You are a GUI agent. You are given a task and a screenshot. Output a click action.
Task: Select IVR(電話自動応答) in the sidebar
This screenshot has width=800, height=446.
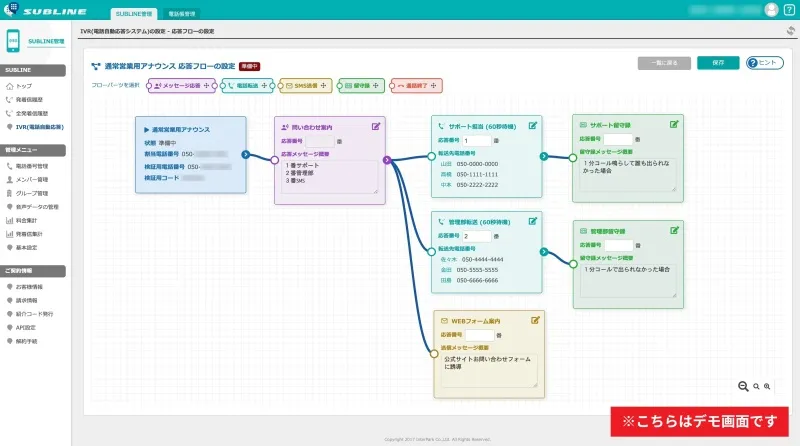pos(35,127)
